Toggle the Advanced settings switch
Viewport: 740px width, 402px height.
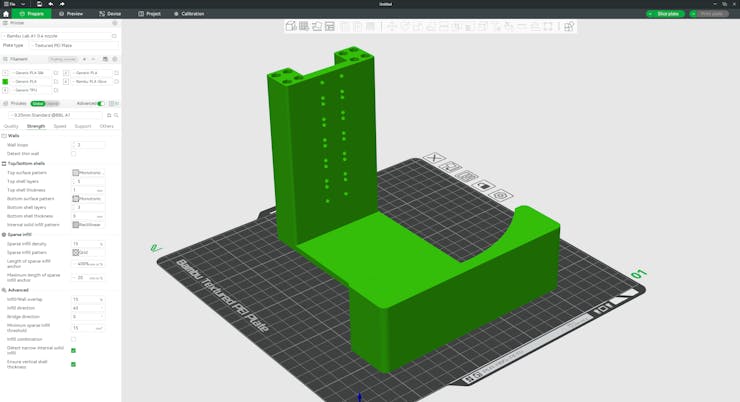point(100,103)
